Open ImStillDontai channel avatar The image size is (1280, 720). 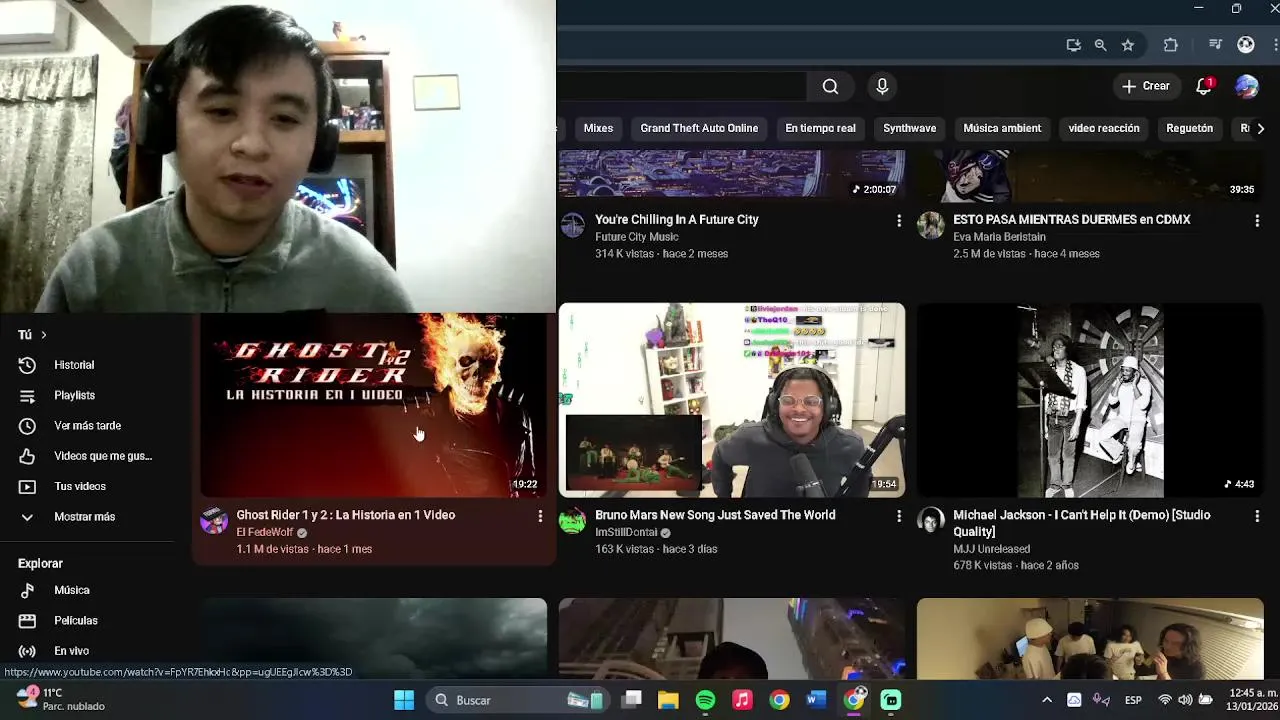click(x=573, y=521)
